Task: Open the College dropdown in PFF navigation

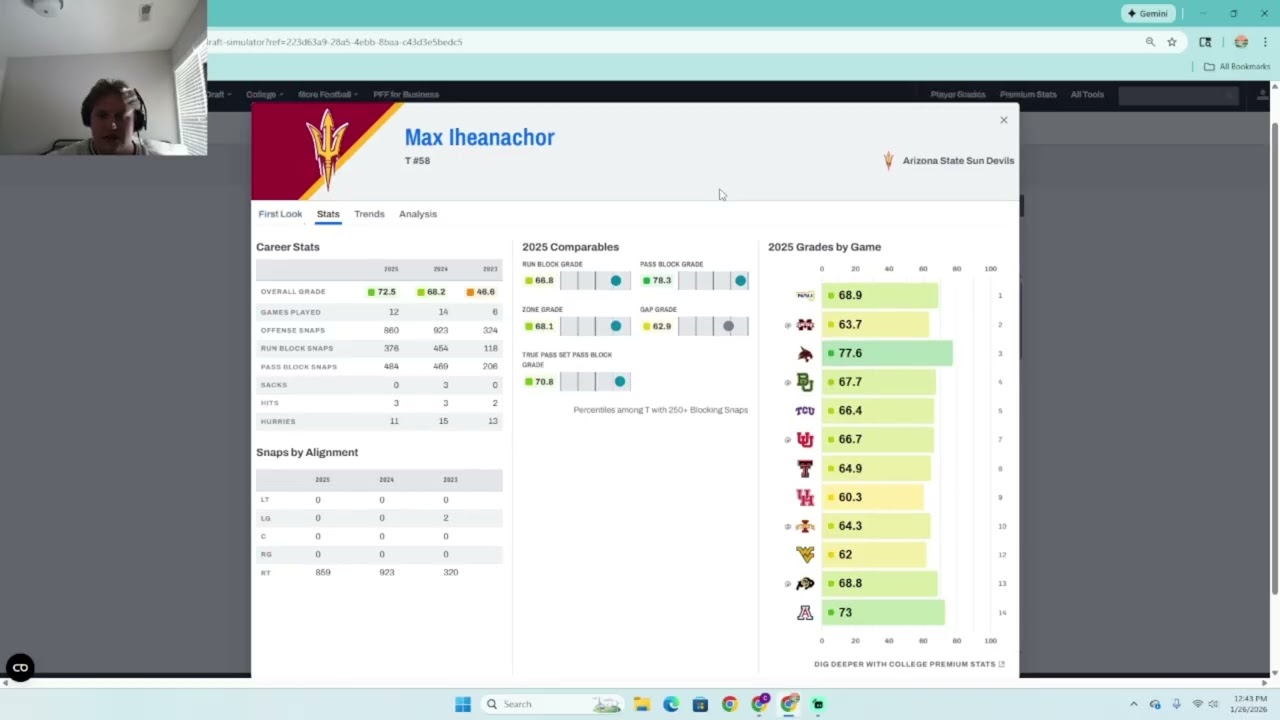Action: click(x=265, y=94)
